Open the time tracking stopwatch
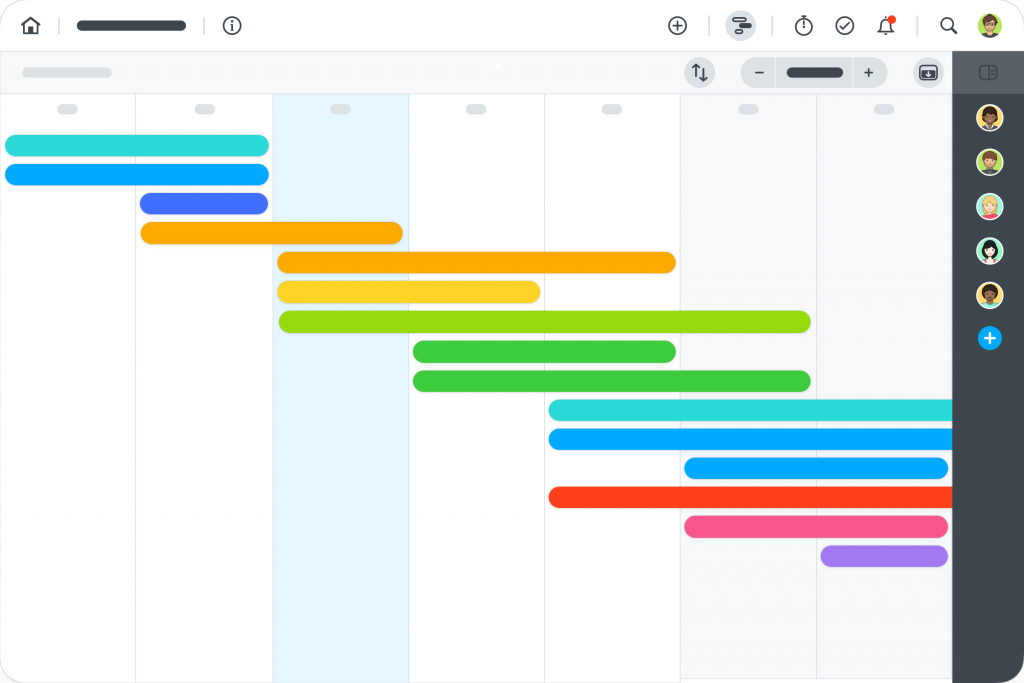1024x683 pixels. coord(803,26)
